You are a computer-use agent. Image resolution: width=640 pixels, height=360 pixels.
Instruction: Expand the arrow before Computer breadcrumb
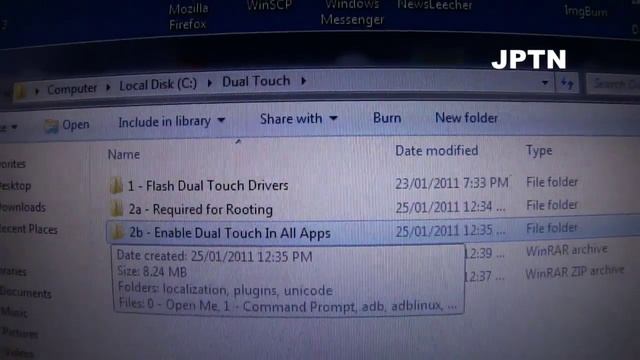pos(37,91)
